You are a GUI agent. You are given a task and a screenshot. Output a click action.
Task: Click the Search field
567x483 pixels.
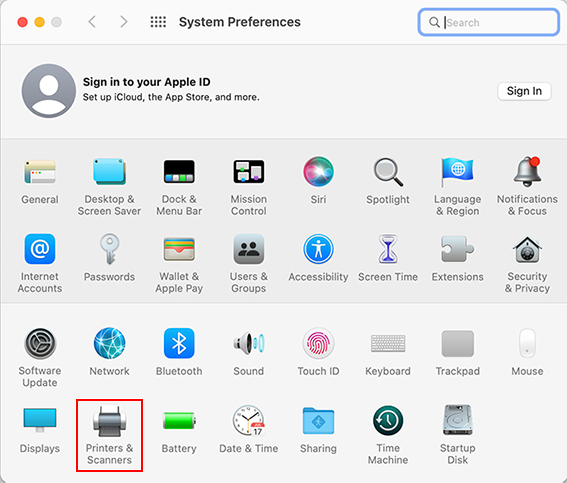(x=489, y=22)
